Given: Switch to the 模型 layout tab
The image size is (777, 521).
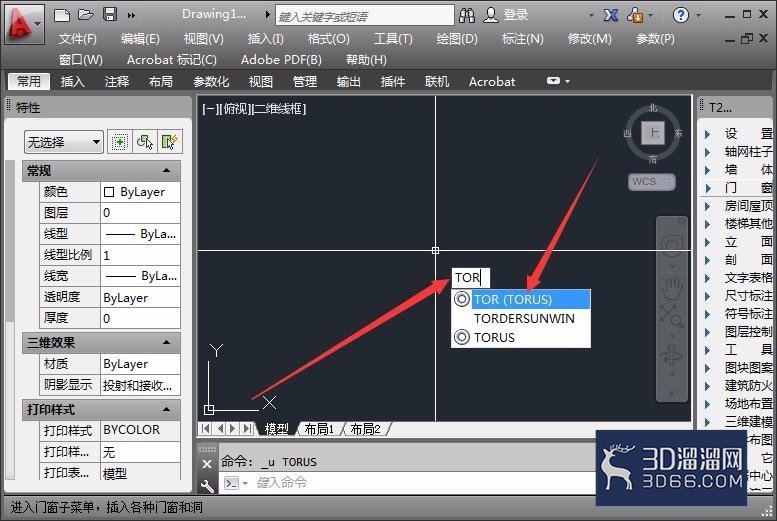Looking at the screenshot, I should [276, 429].
